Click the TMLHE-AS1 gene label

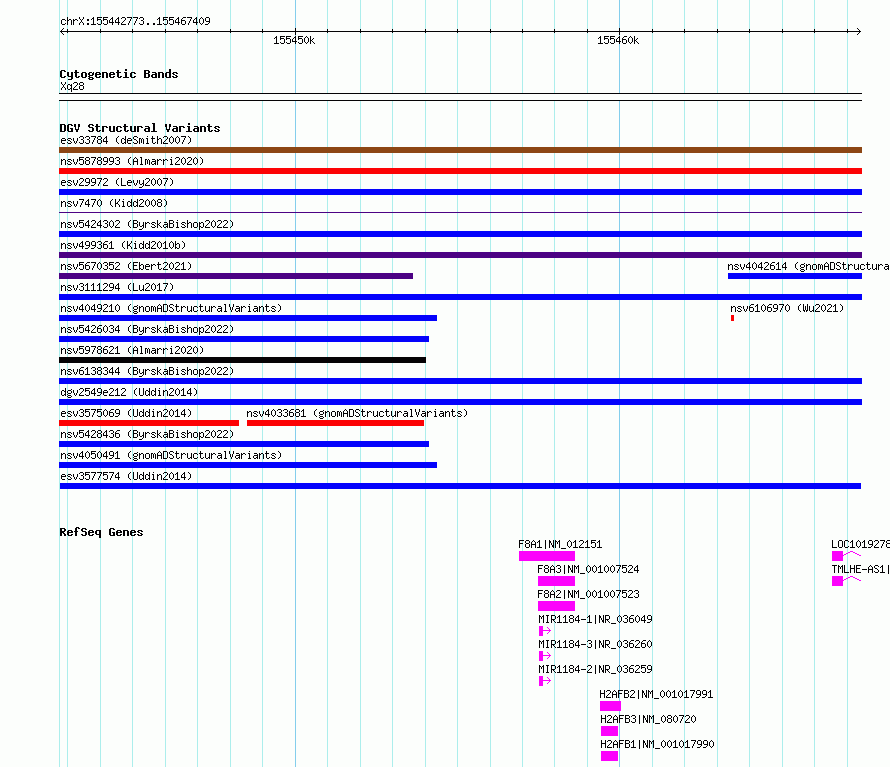pos(860,569)
